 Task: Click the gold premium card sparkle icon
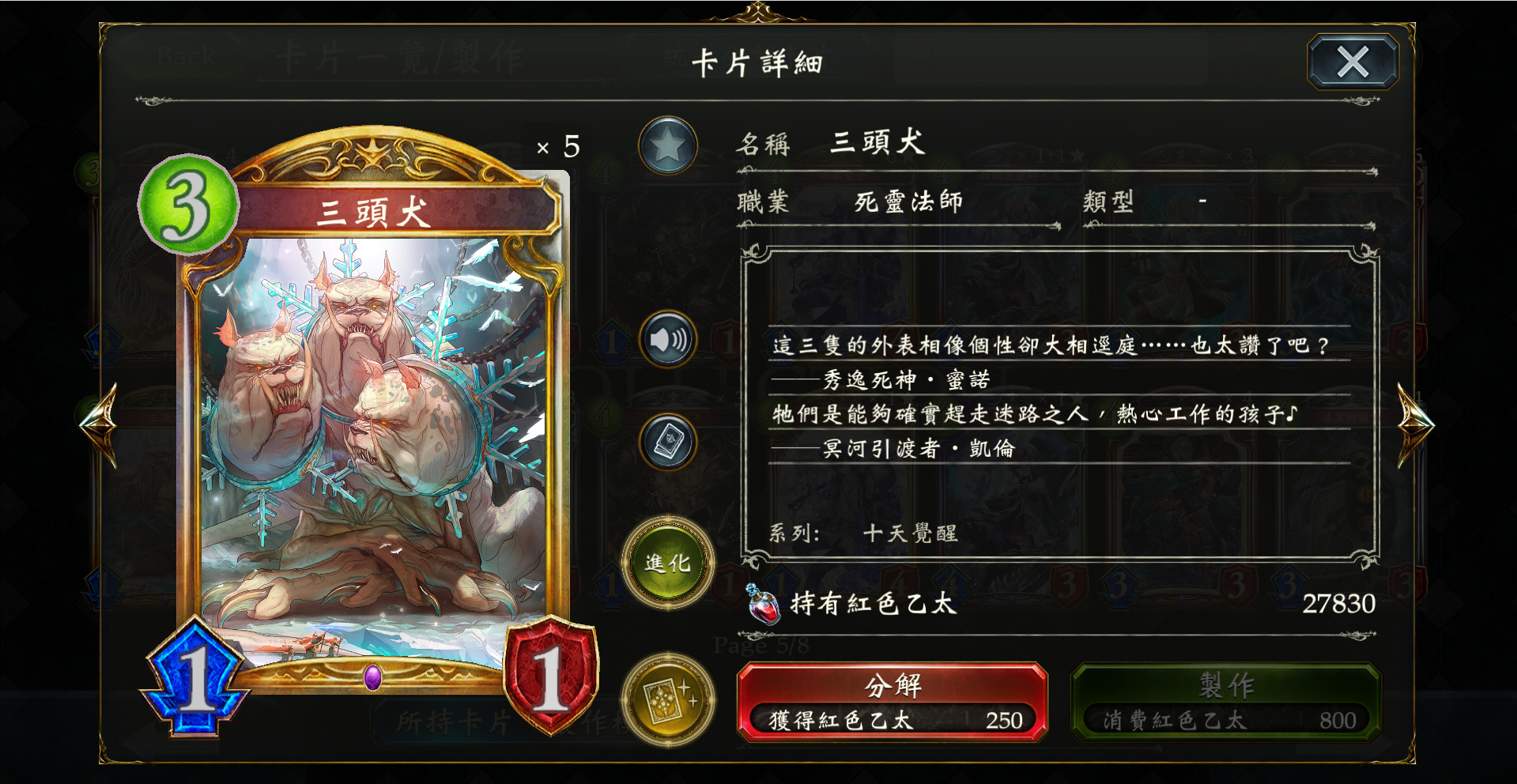pyautogui.click(x=668, y=700)
